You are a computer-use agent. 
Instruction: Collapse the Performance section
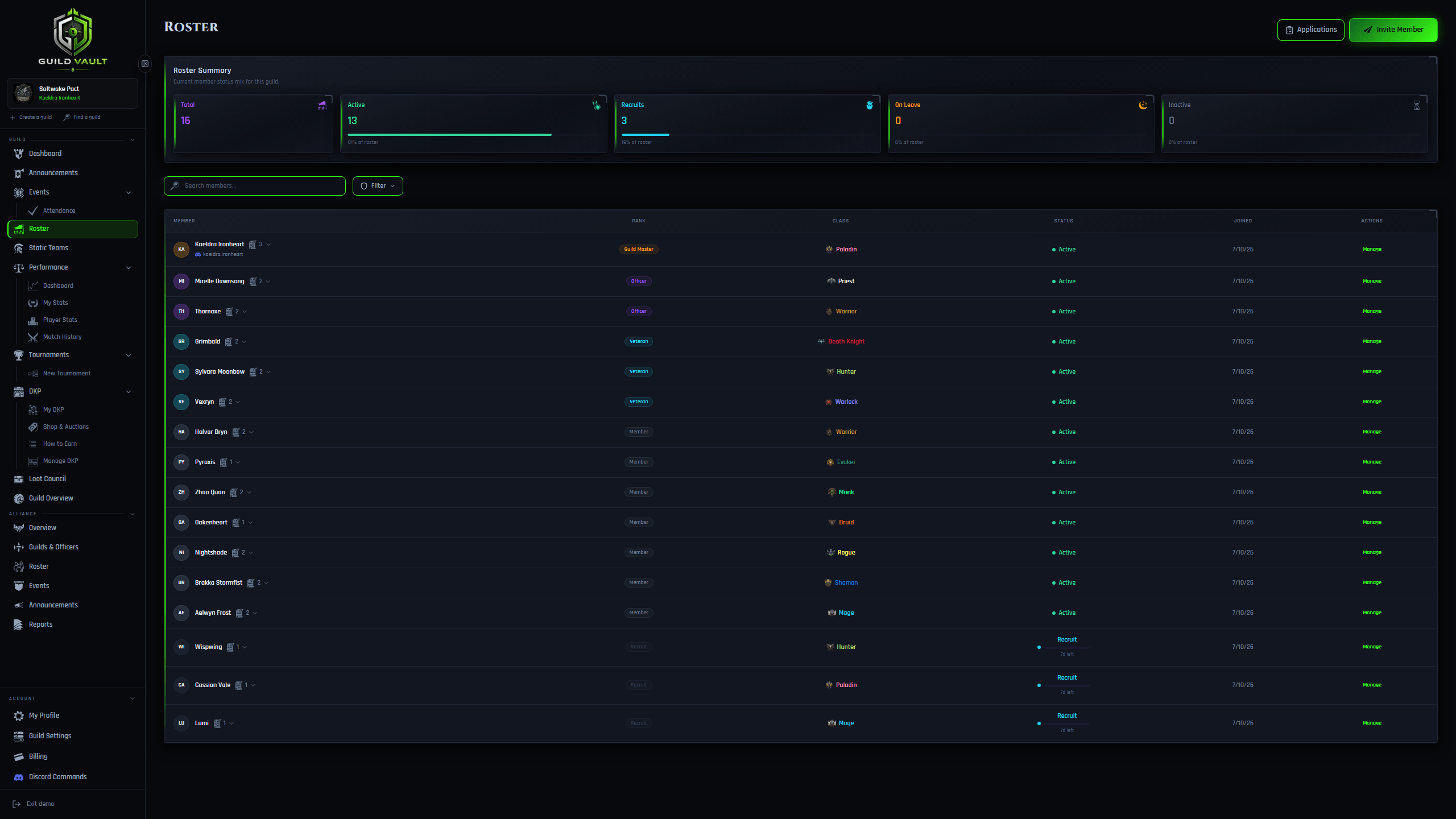pyautogui.click(x=129, y=268)
